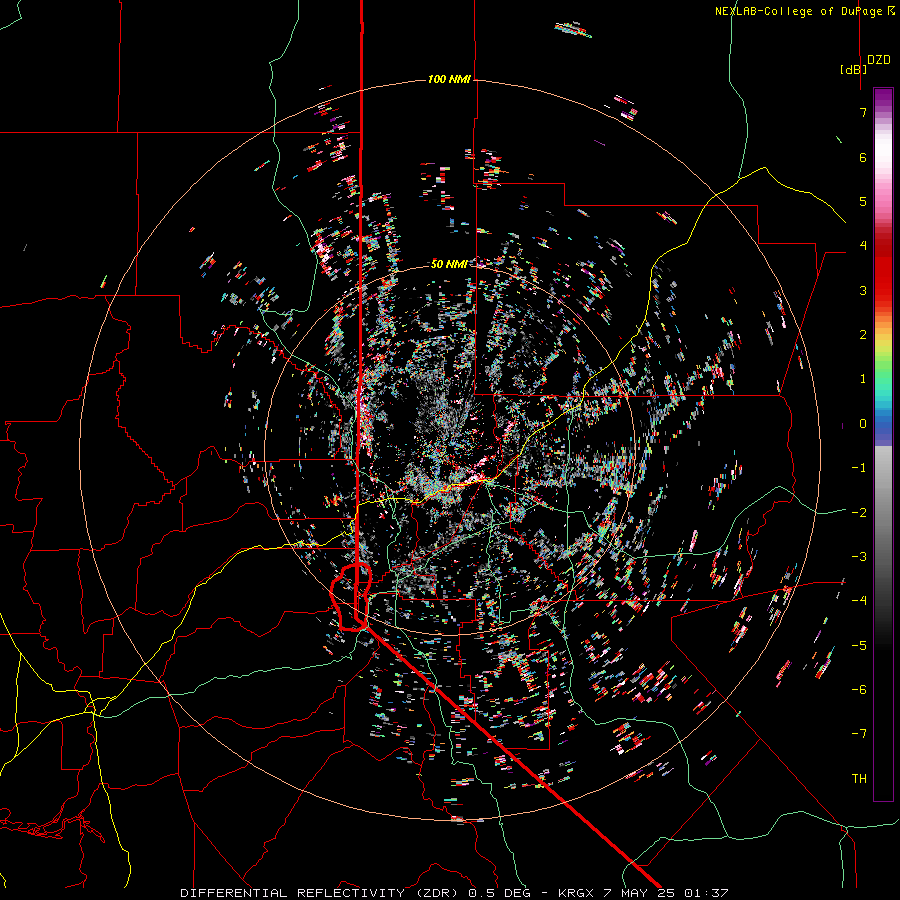Image resolution: width=900 pixels, height=900 pixels.
Task: Click the -4 value on the dB scale
Action: [859, 601]
